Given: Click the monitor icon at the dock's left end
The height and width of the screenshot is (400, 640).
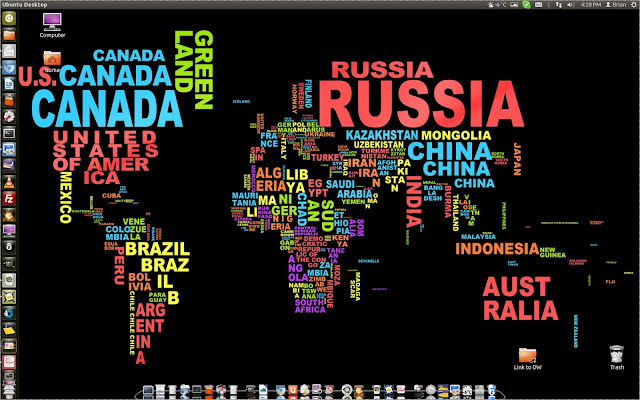Looking at the screenshot, I should pos(148,391).
